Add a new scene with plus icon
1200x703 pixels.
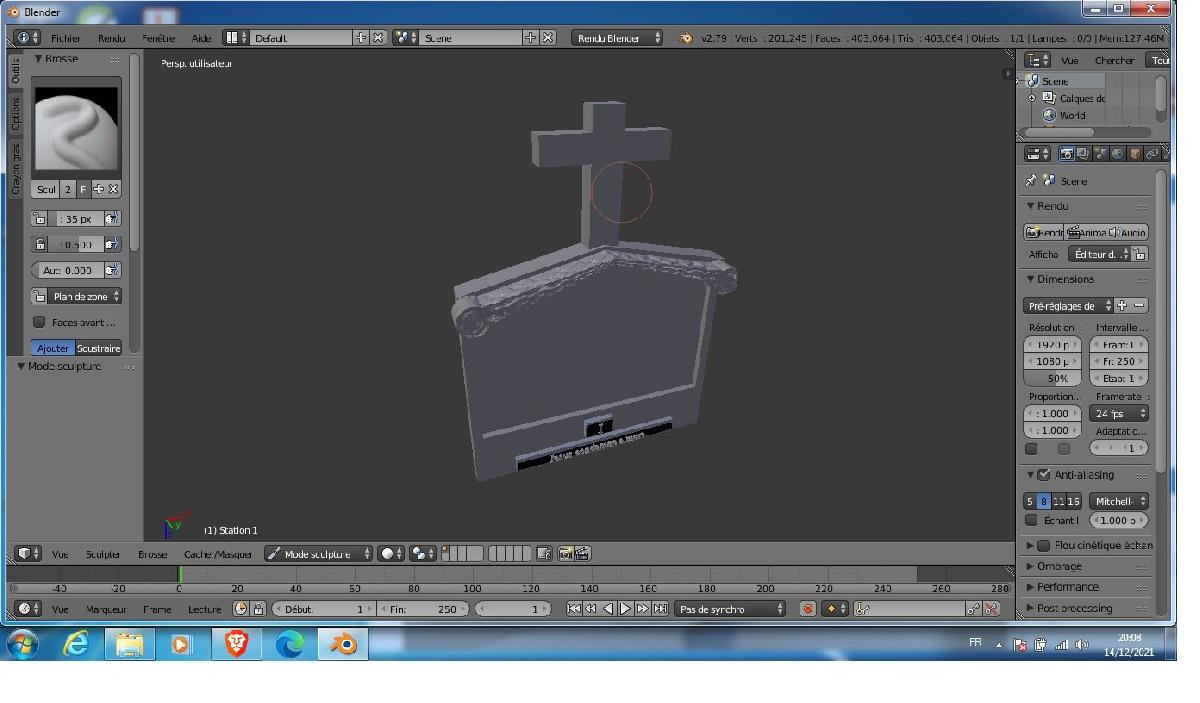click(x=531, y=38)
